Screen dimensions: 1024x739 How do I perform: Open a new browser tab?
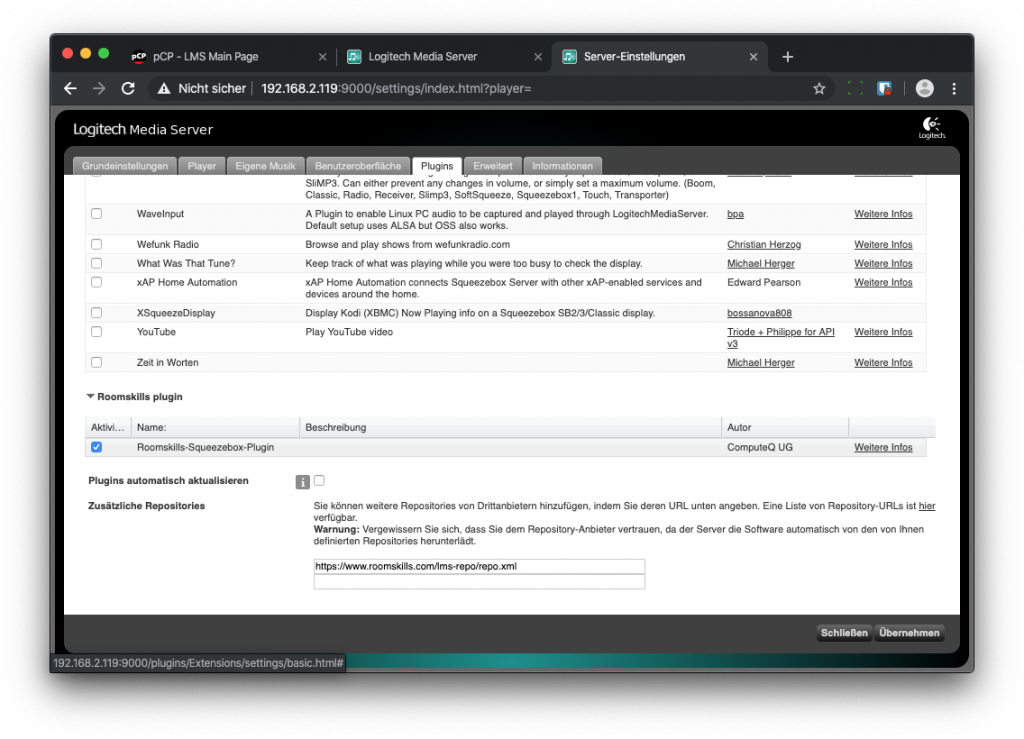tap(788, 57)
